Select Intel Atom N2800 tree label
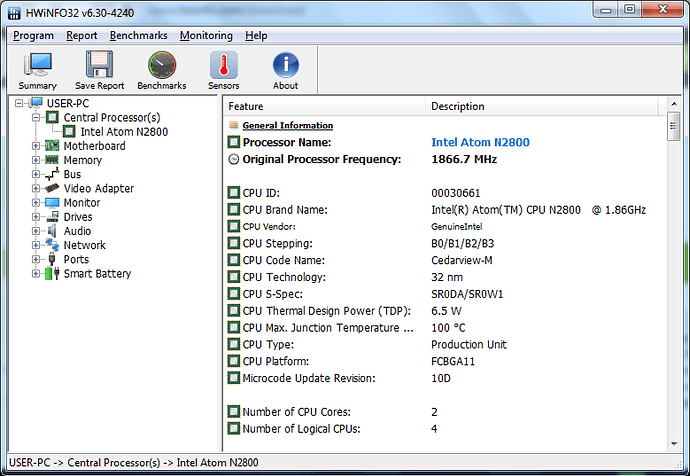Image resolution: width=690 pixels, height=476 pixels. pos(124,132)
